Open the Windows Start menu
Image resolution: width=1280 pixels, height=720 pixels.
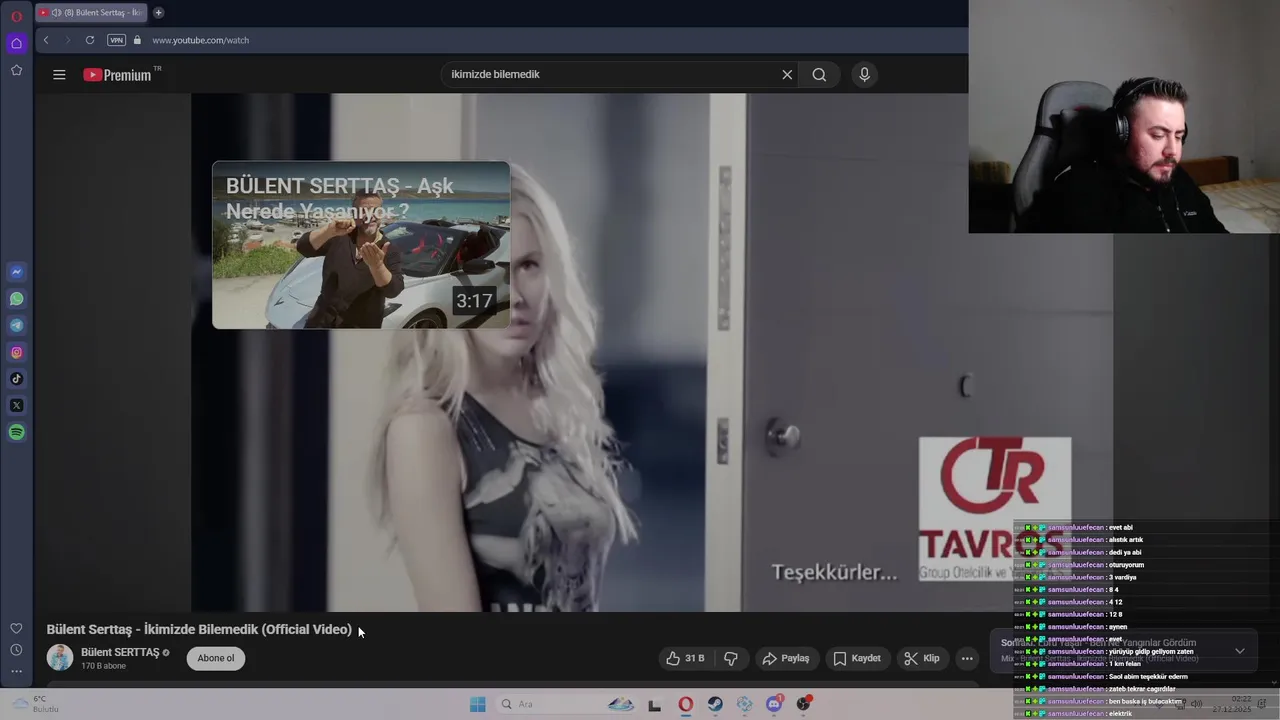(x=478, y=704)
